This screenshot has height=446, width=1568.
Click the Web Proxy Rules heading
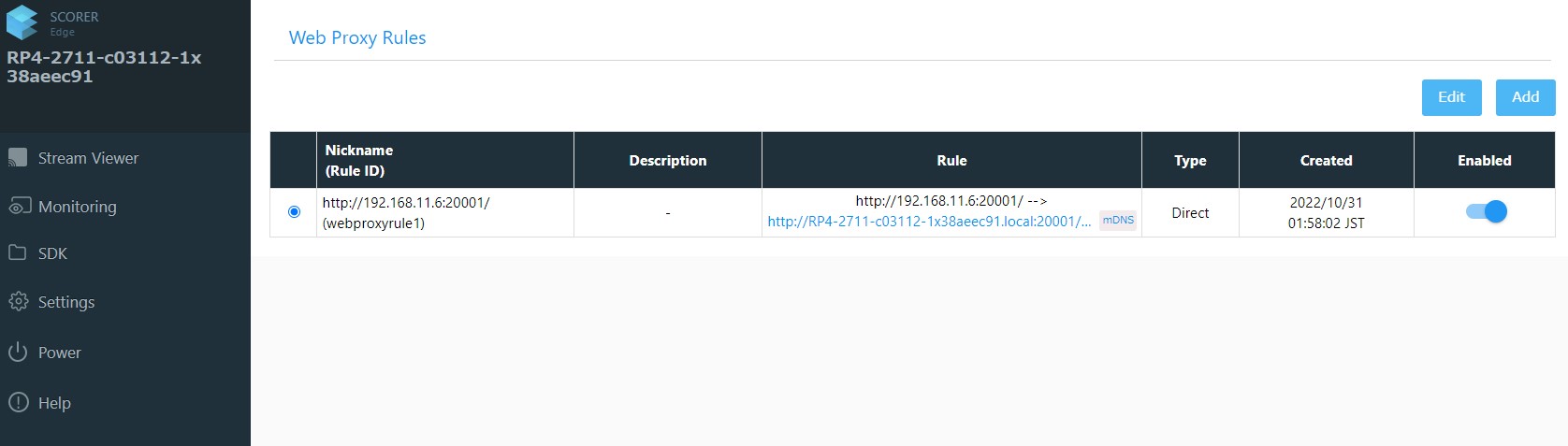[357, 37]
